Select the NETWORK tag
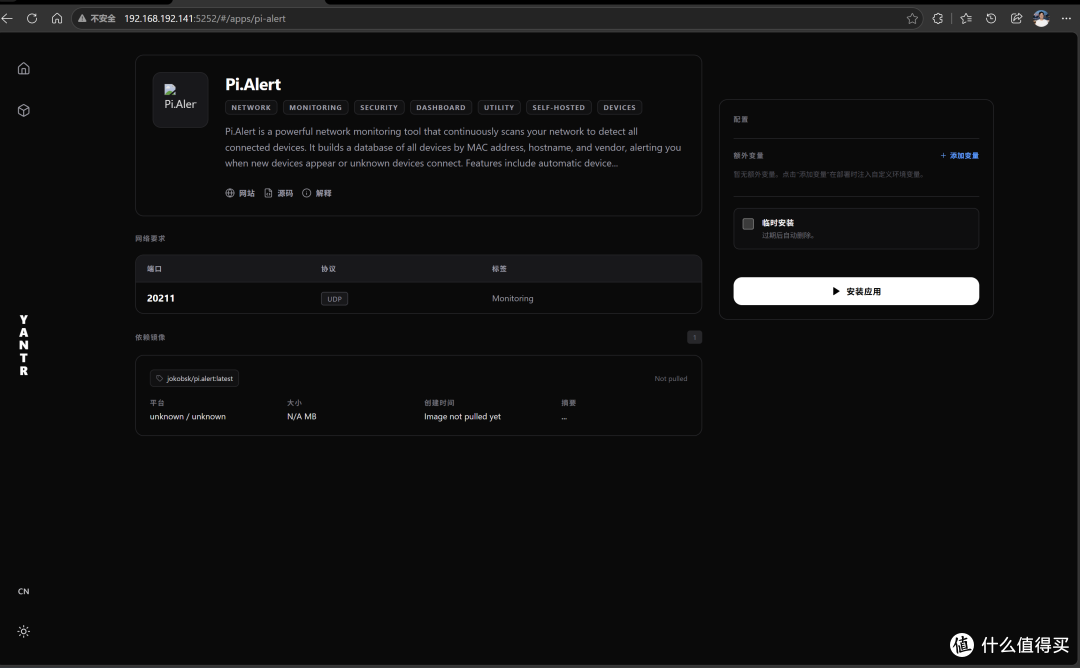1080x668 pixels. (x=251, y=107)
